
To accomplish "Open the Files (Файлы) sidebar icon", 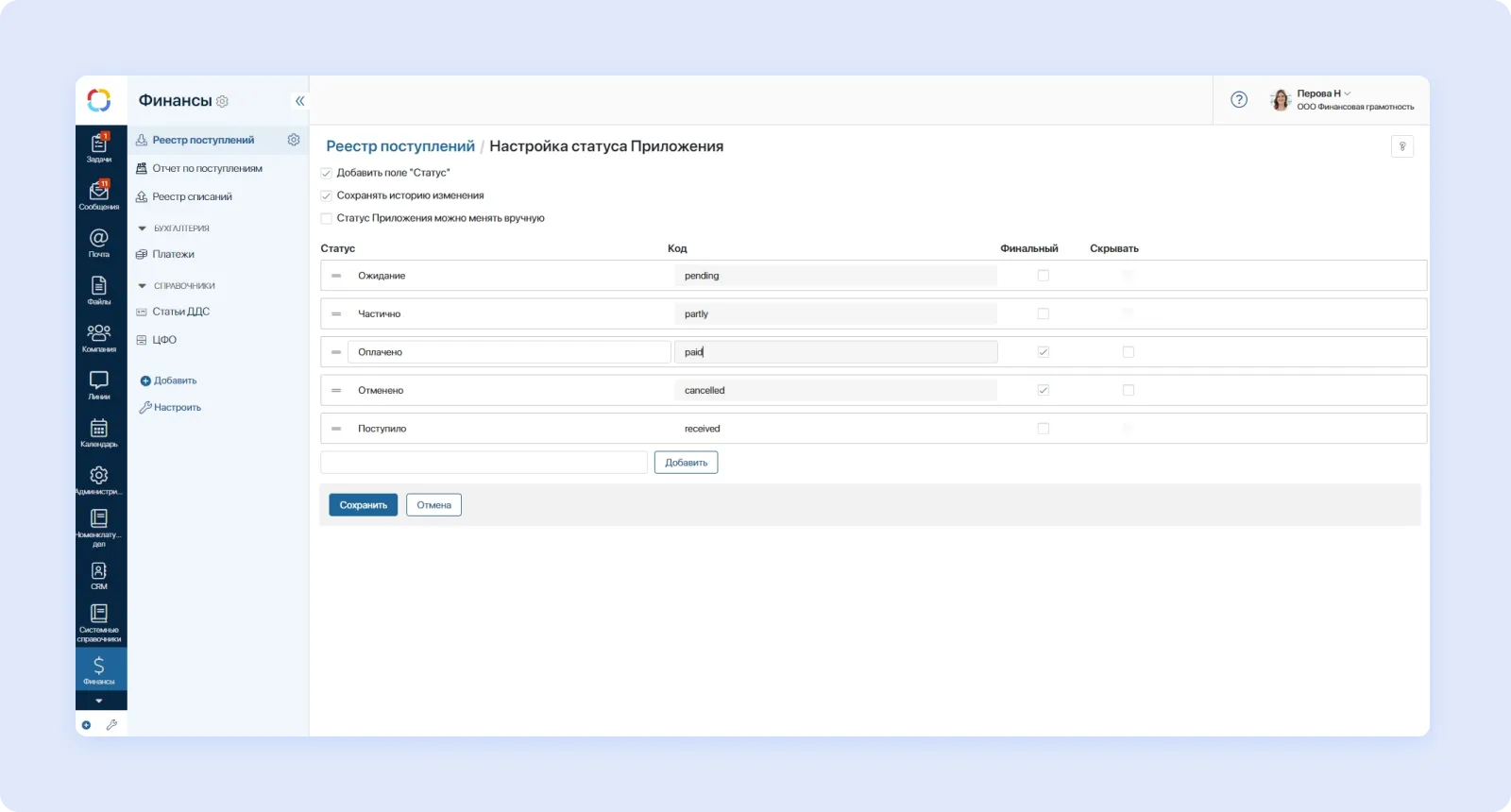I will (x=99, y=289).
